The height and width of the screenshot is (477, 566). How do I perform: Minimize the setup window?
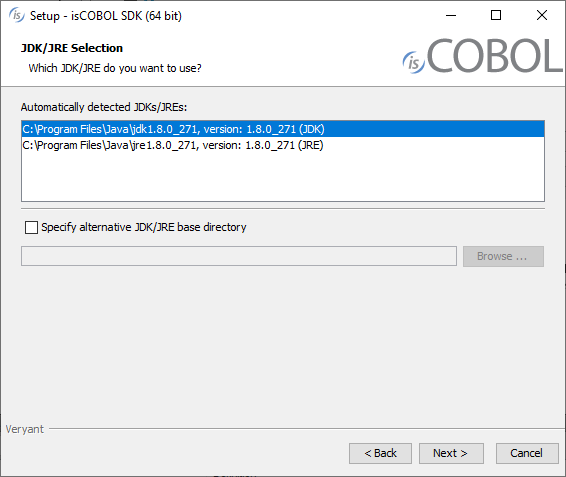[451, 16]
